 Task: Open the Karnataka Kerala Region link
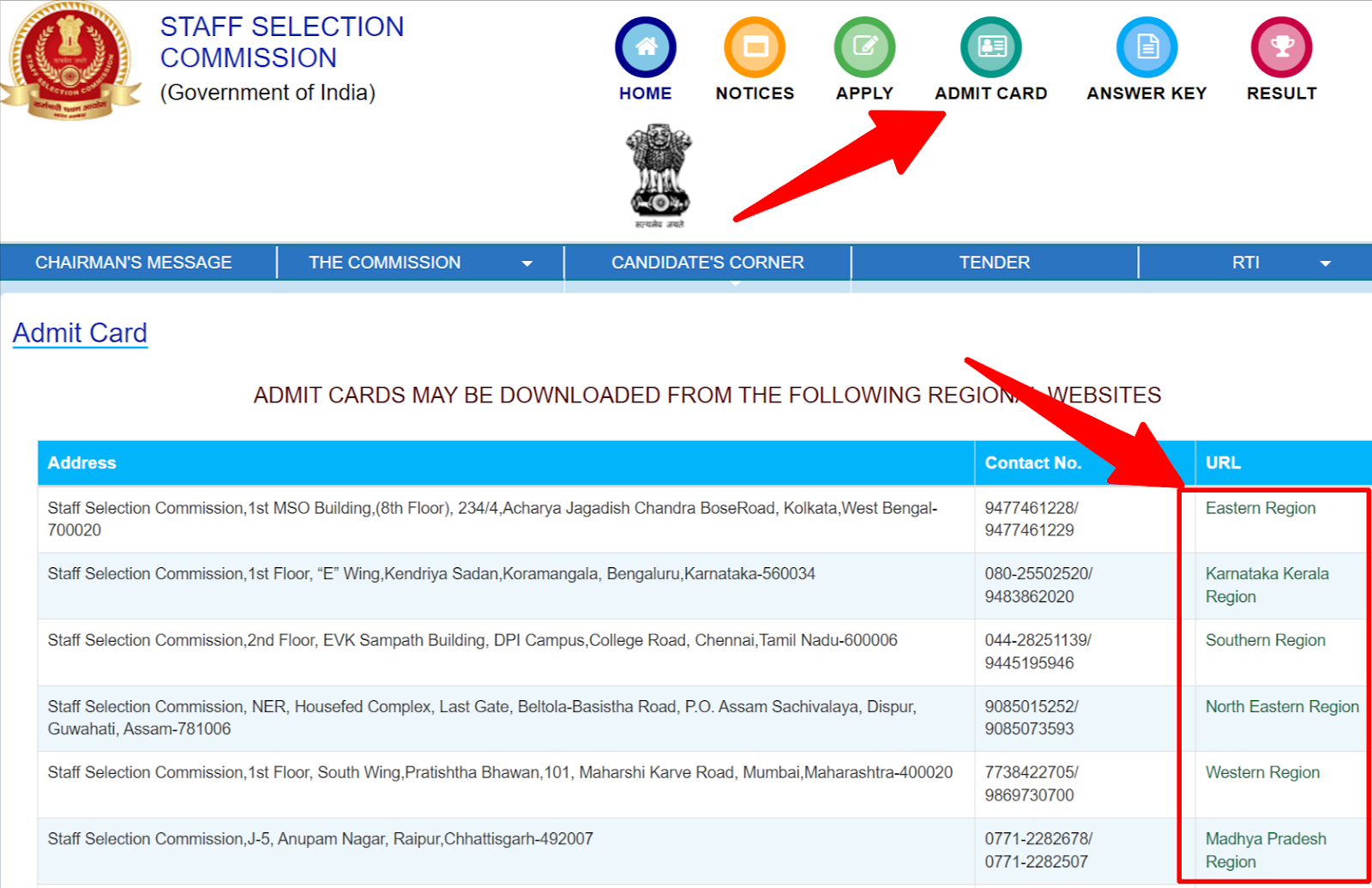[x=1267, y=585]
